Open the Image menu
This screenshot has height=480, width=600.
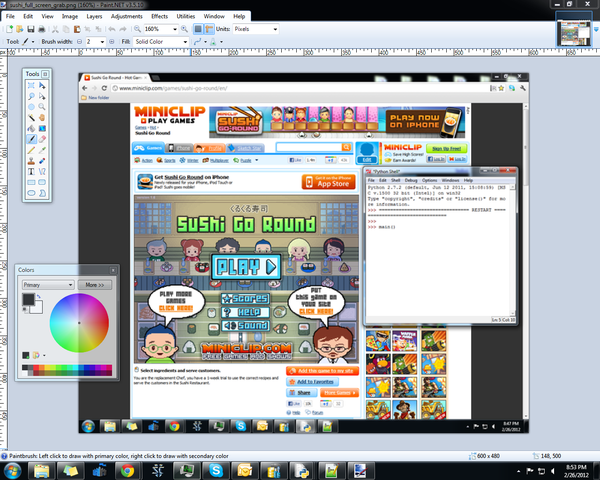[x=70, y=16]
